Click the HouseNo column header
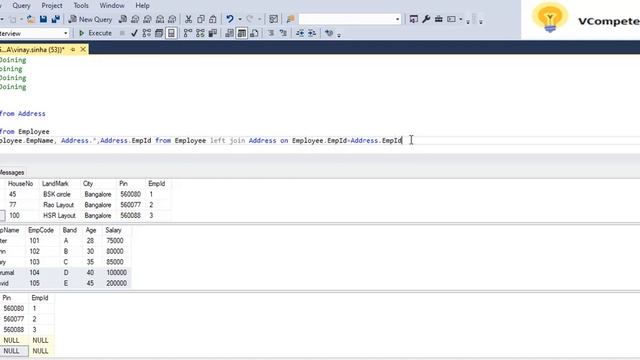This screenshot has width=640, height=360. pos(20,184)
